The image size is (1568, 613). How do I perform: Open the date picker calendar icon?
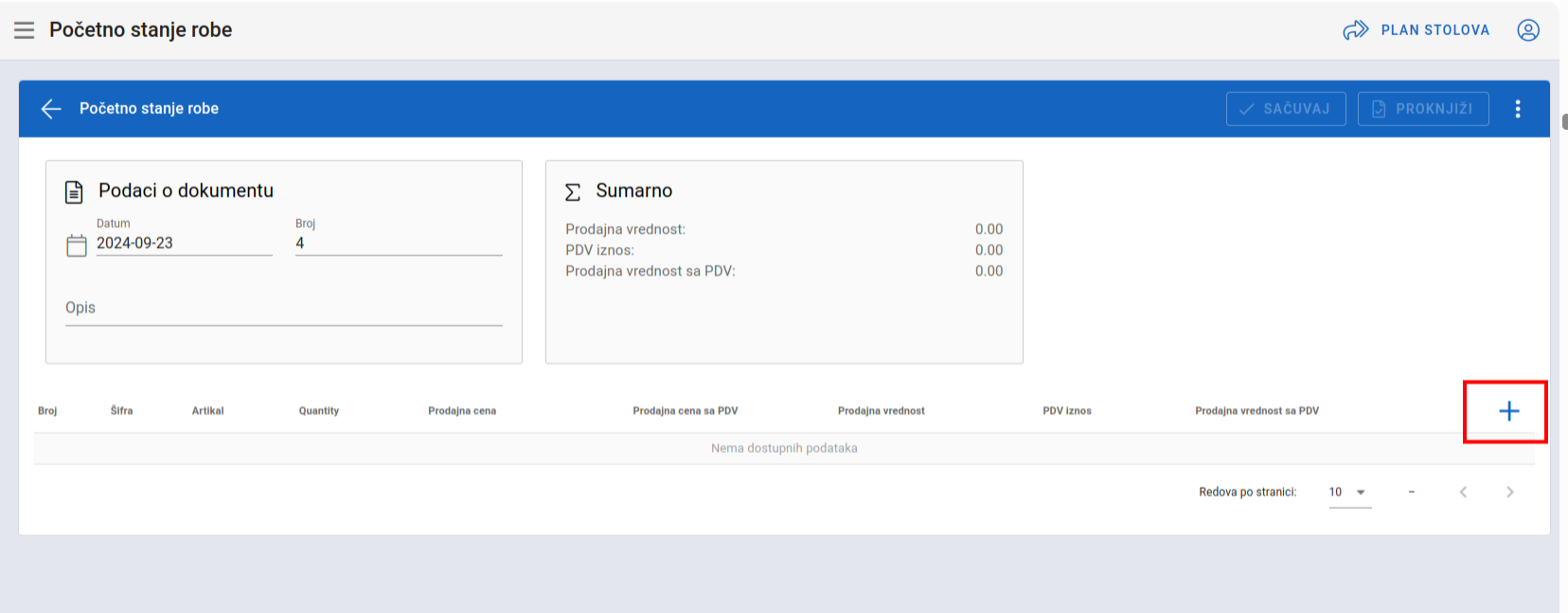click(x=77, y=246)
